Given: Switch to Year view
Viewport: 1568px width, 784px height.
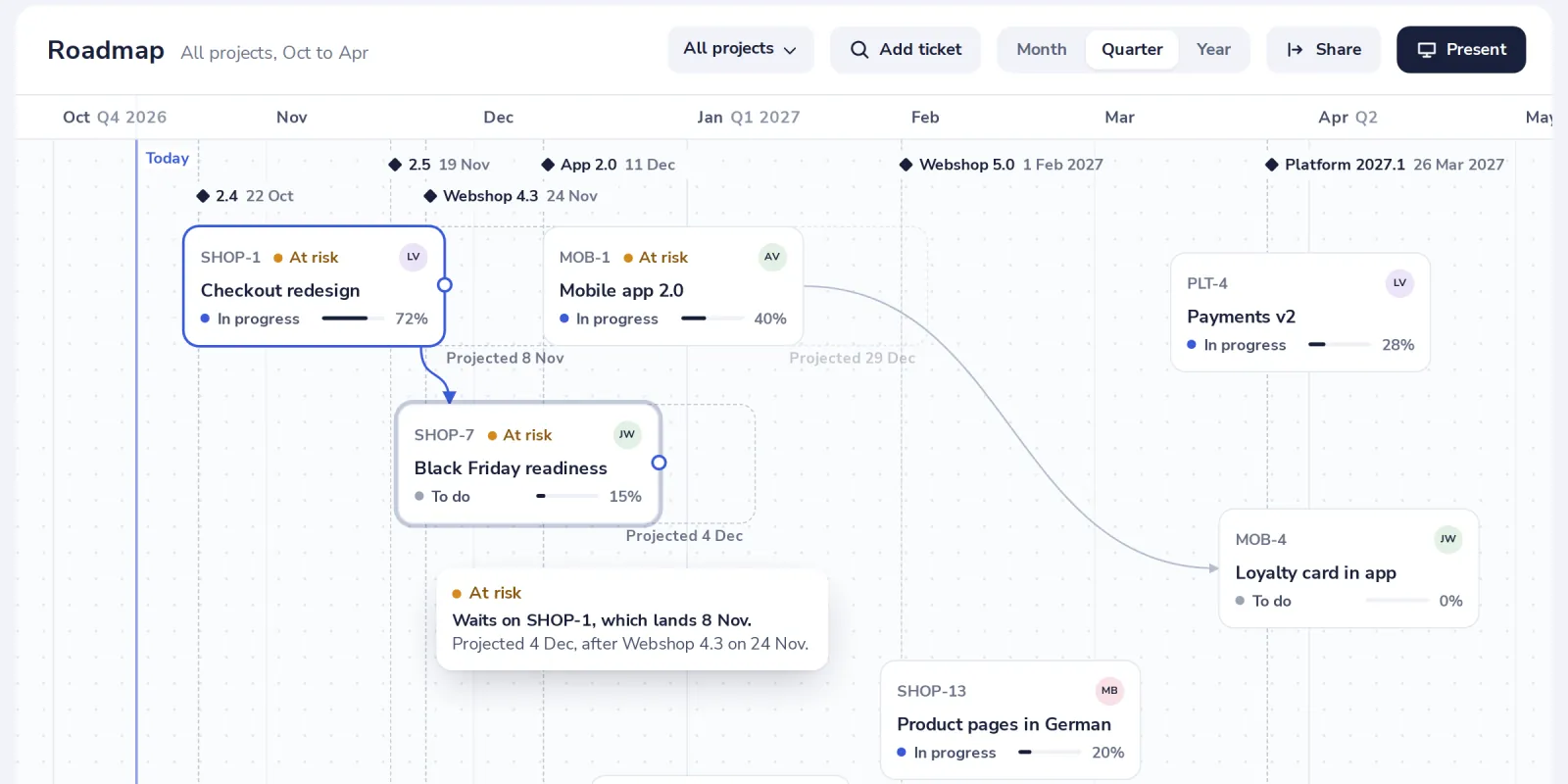Looking at the screenshot, I should coord(1213,49).
